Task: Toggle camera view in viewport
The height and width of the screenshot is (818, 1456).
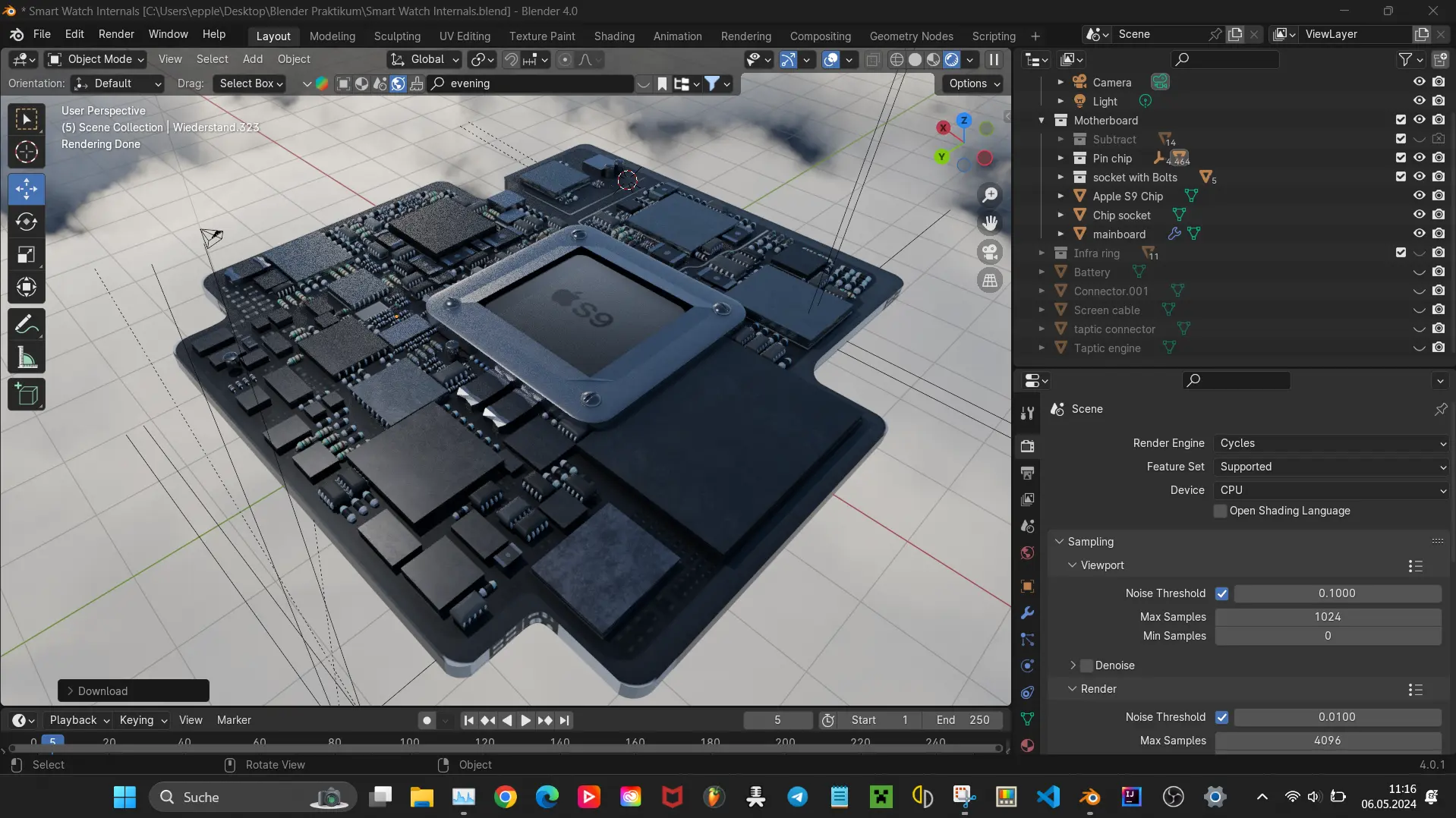Action: (990, 252)
